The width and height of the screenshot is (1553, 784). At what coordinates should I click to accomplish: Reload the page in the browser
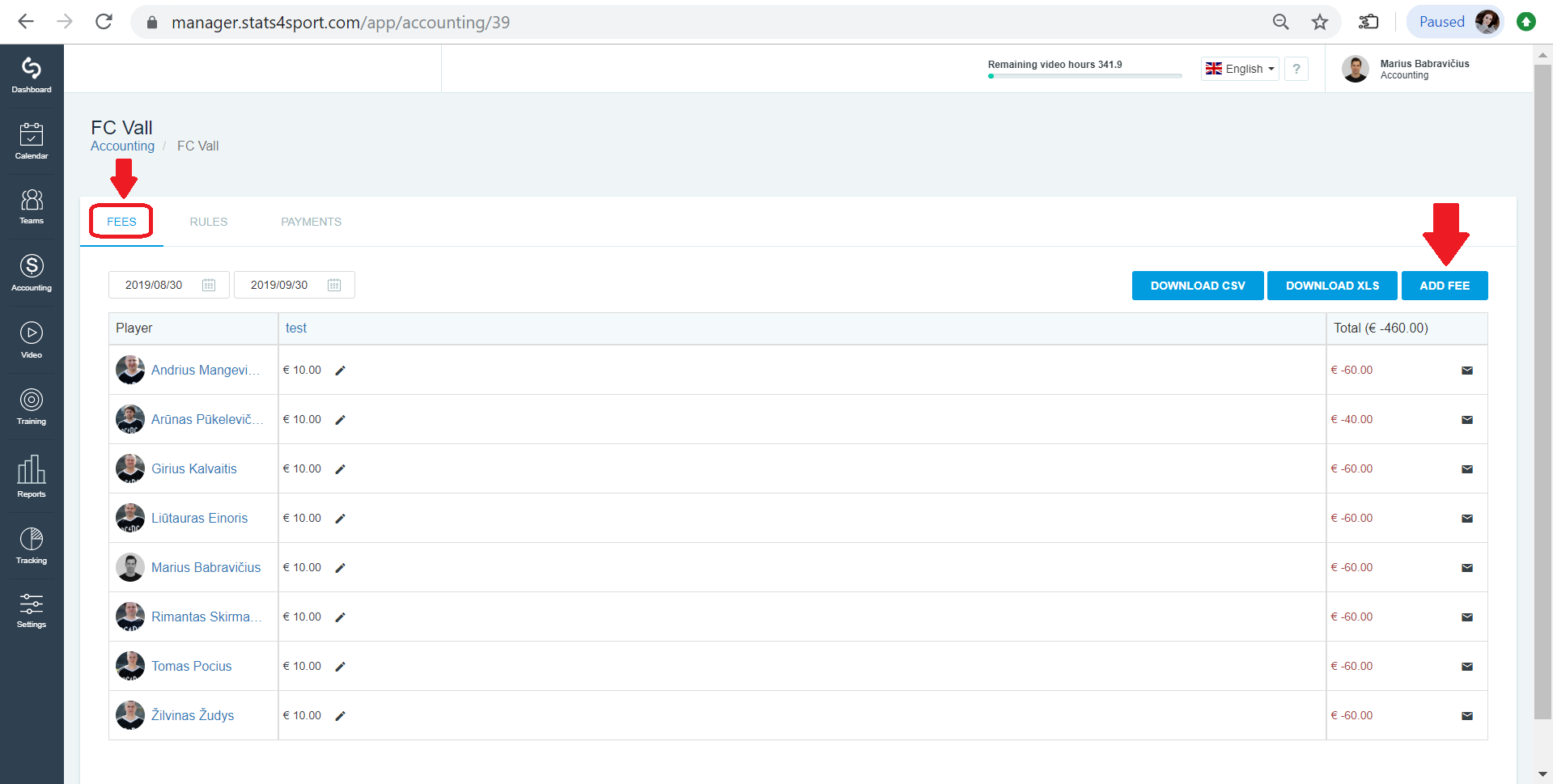click(x=104, y=22)
